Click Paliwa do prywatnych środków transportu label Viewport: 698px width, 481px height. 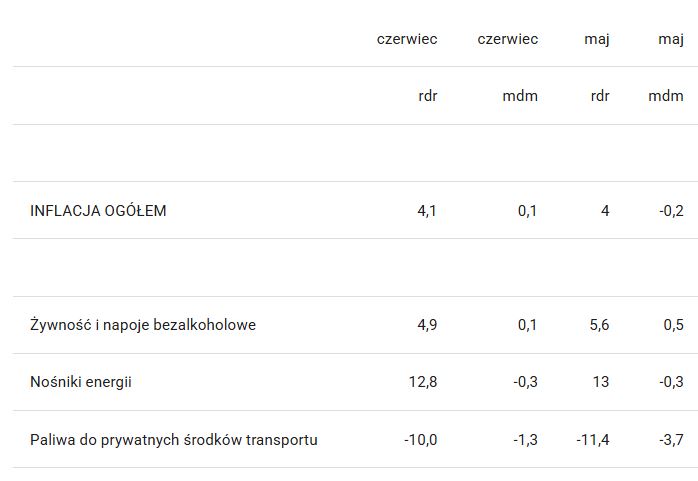point(174,440)
